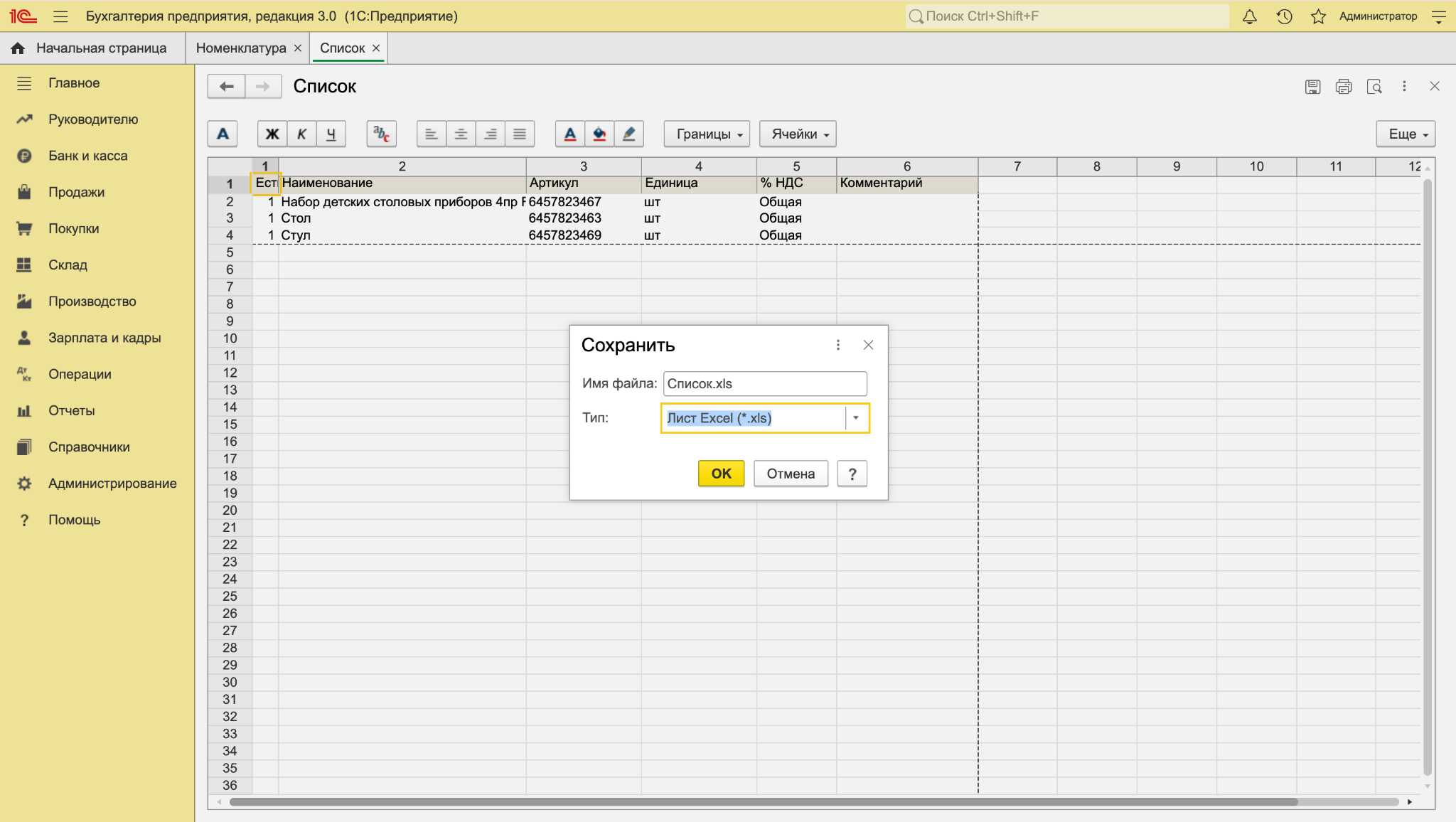Open Банк и касса section
This screenshot has width=1456, height=822.
pos(88,156)
